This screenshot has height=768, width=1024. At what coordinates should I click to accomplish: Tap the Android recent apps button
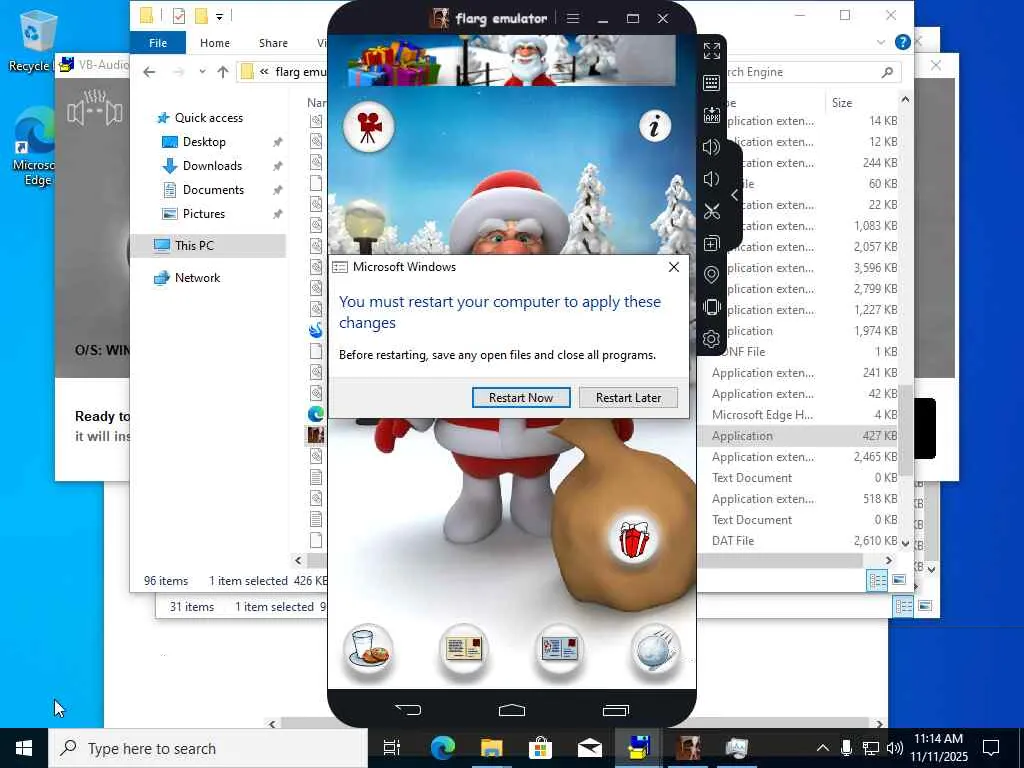tap(615, 709)
